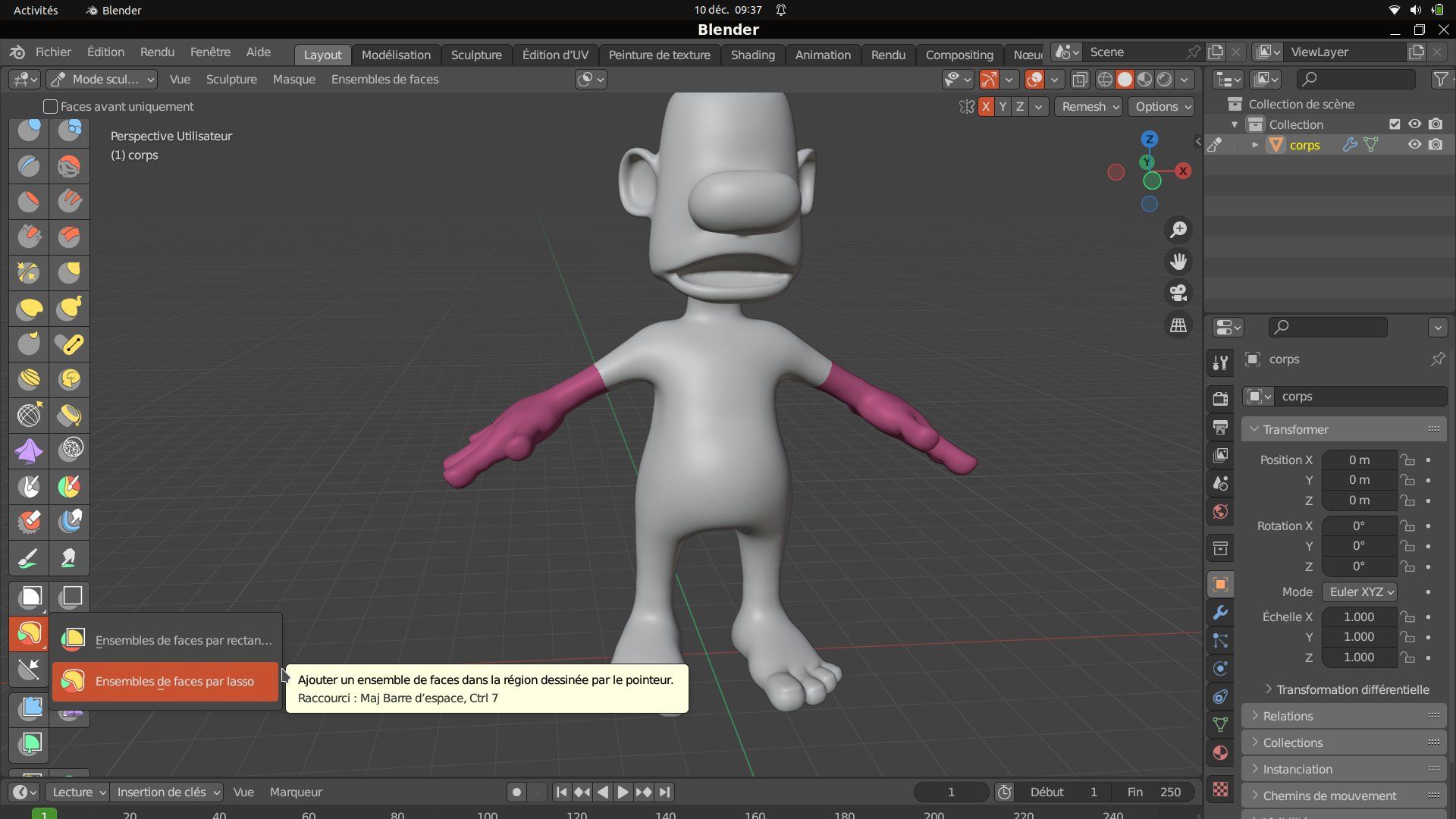Screen dimensions: 1456x819
Task: Open the Insertion de clés dropdown
Action: pyautogui.click(x=166, y=792)
